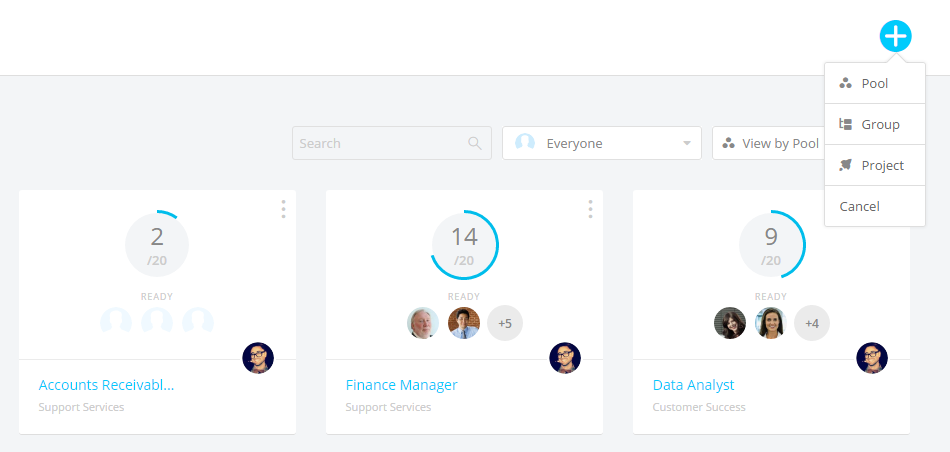
Task: Open Accounts Receivable card options menu
Action: (283, 209)
